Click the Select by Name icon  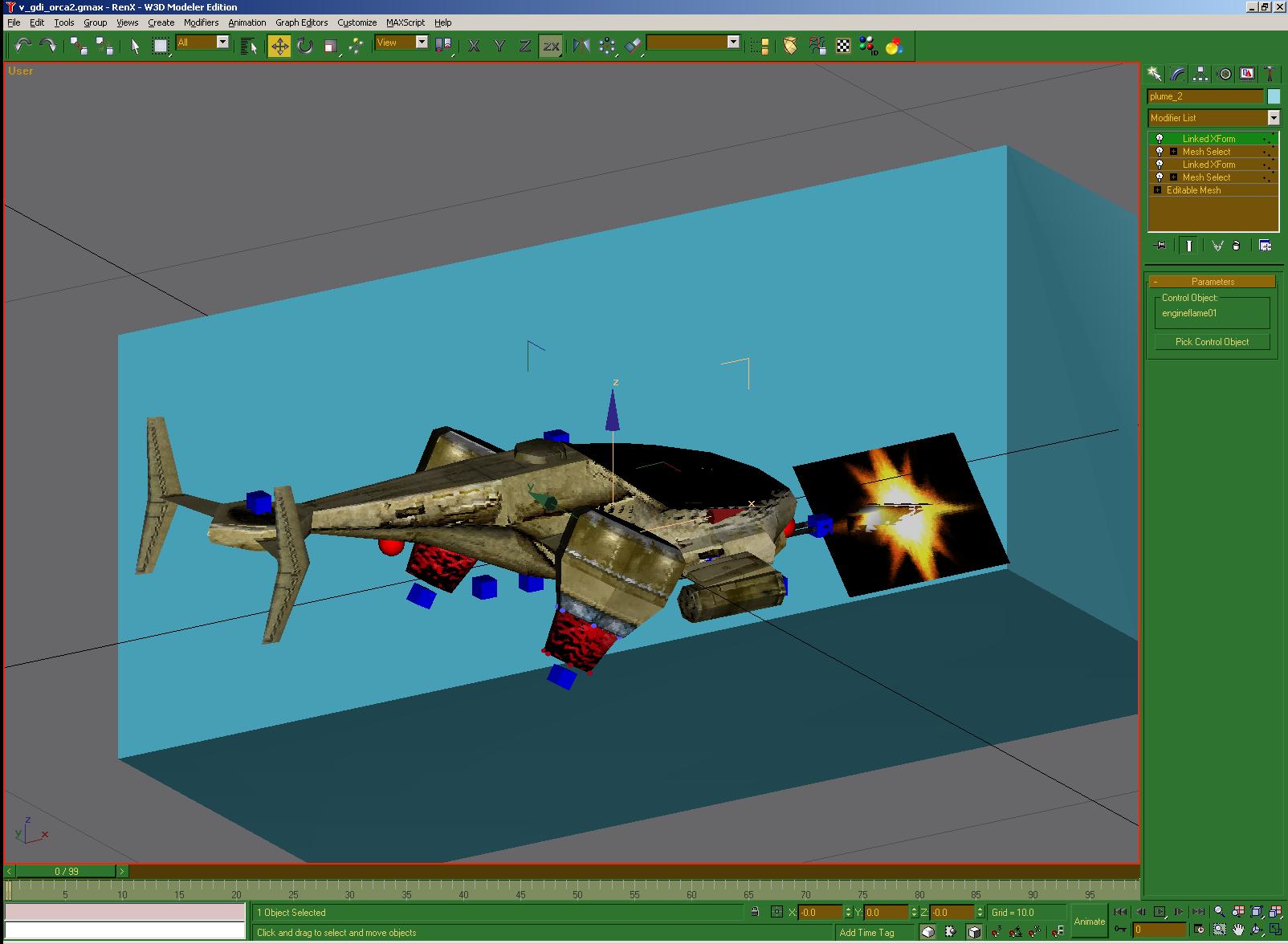tap(249, 46)
